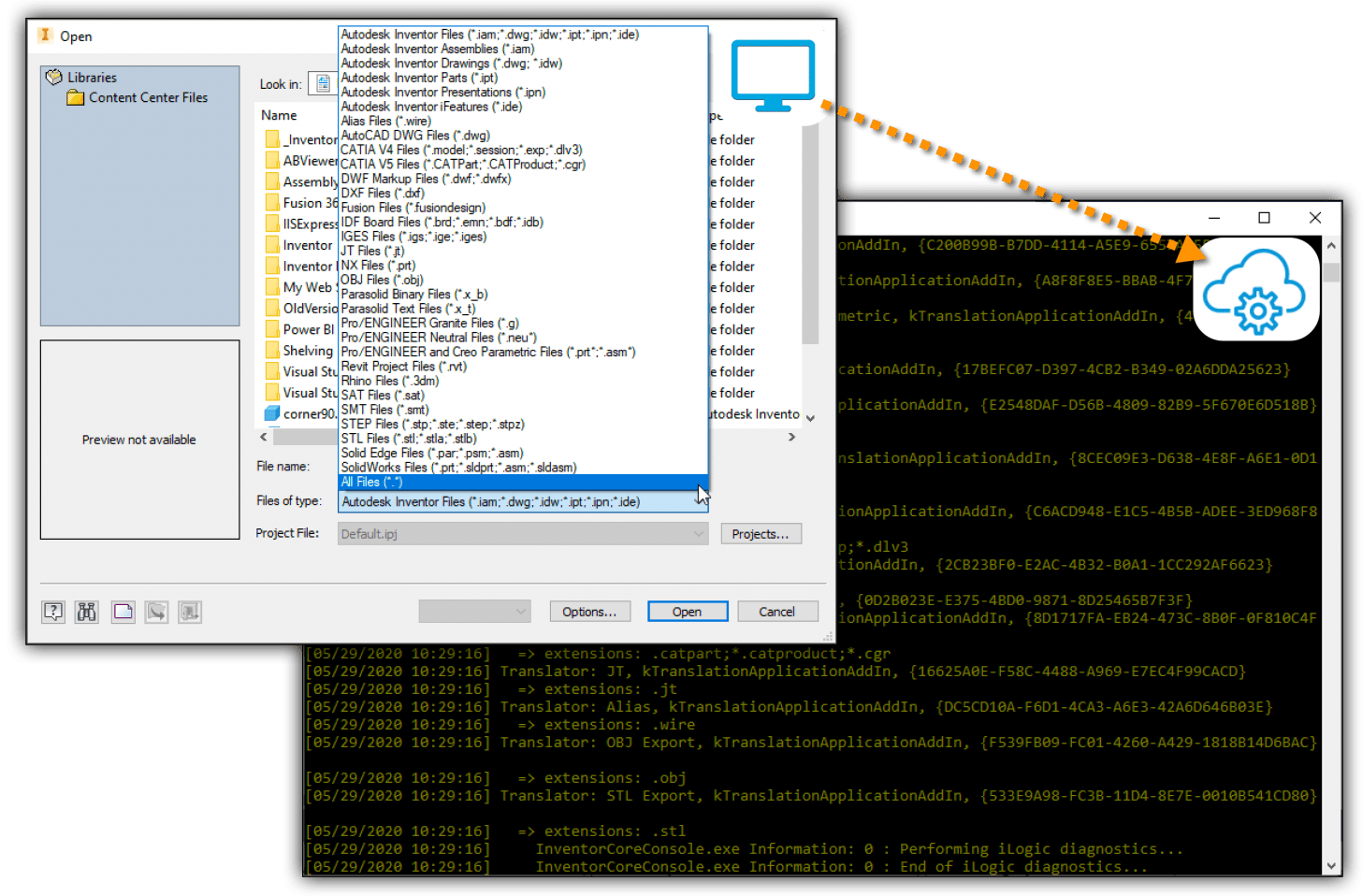Select the IISExpress folder row

click(x=301, y=224)
